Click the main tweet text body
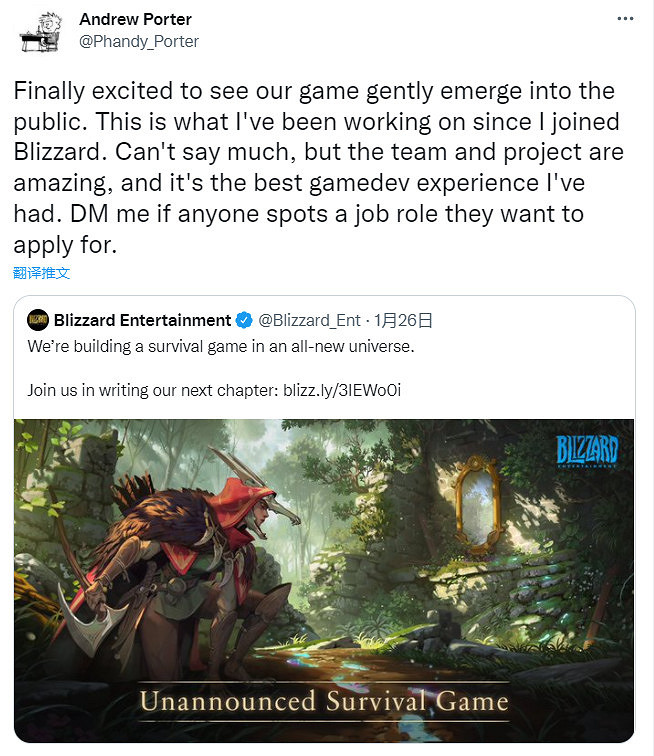654x756 pixels. 318,167
